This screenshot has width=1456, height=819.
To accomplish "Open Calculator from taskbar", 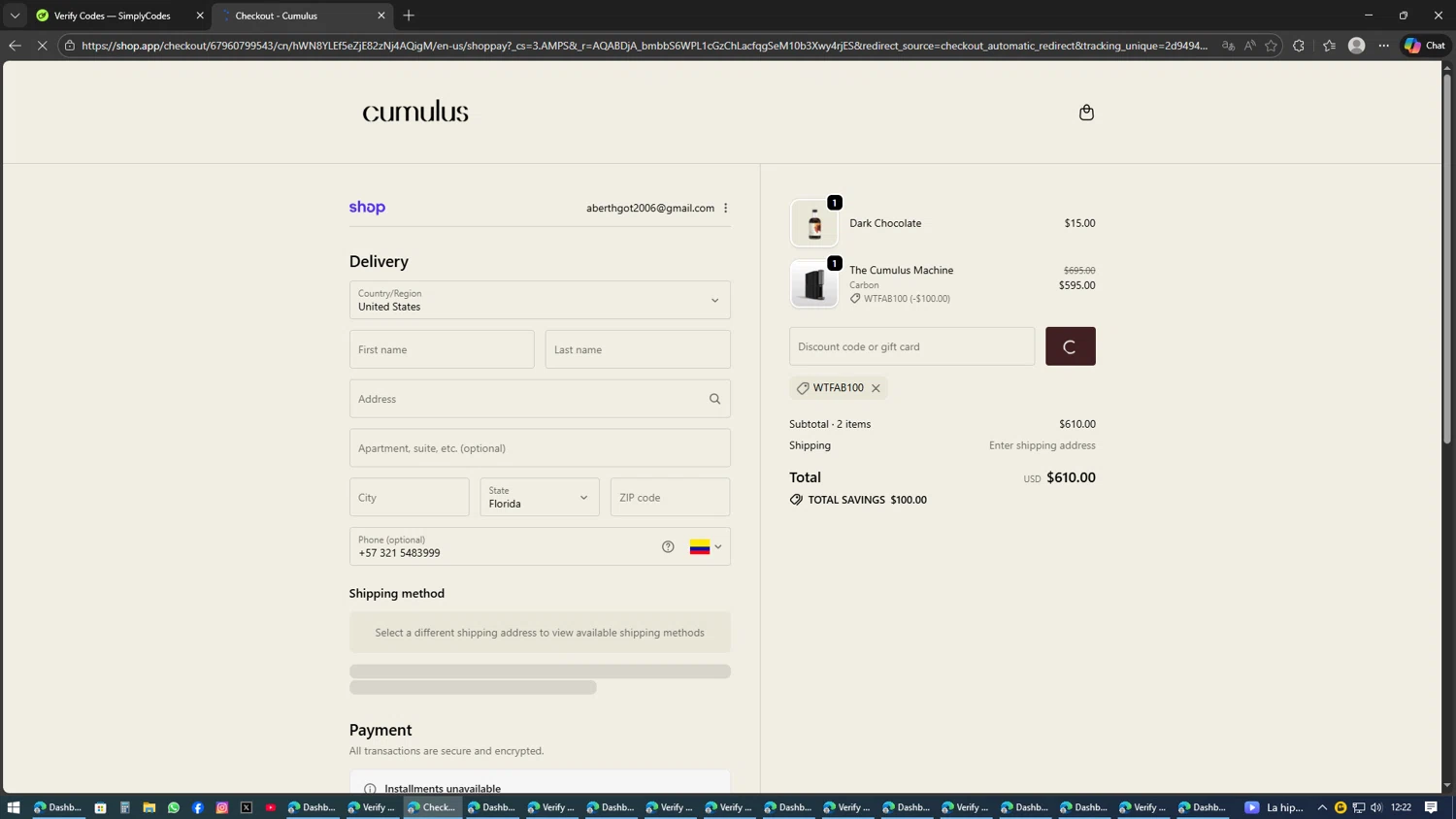I will coord(124,807).
